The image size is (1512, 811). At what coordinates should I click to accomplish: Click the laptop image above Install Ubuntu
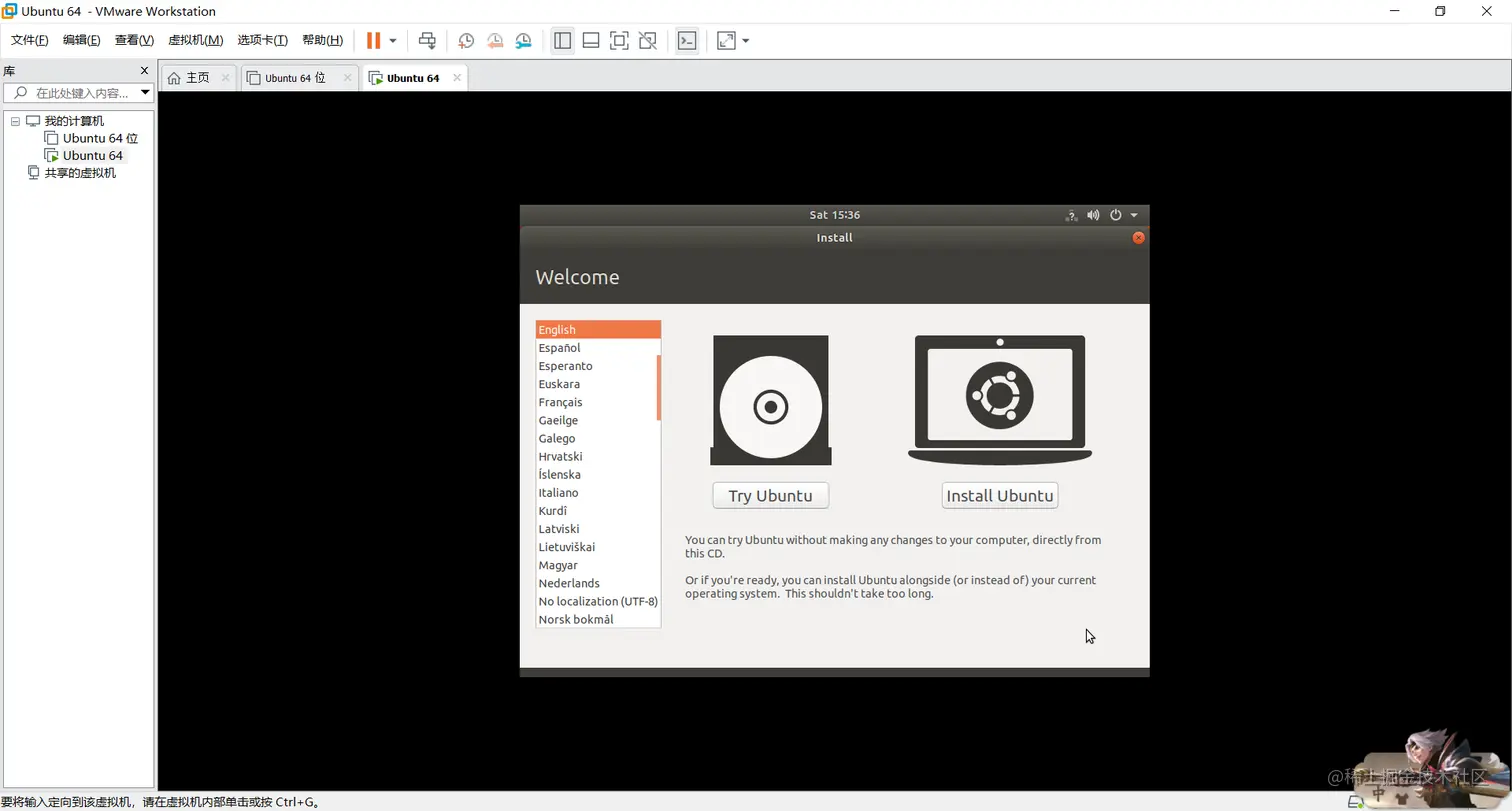click(x=1000, y=400)
